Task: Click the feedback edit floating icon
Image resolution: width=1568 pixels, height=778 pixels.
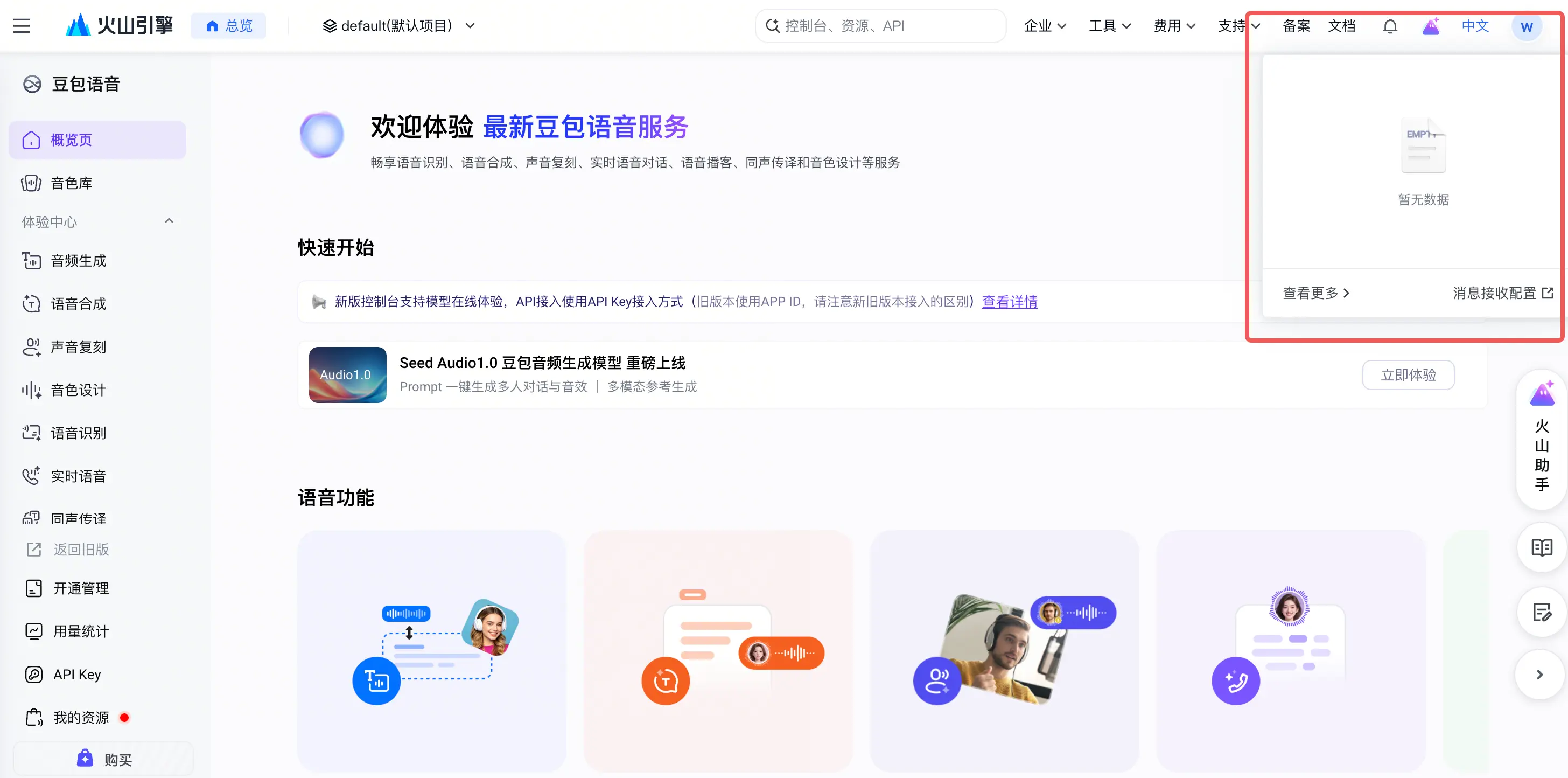Action: (x=1541, y=612)
